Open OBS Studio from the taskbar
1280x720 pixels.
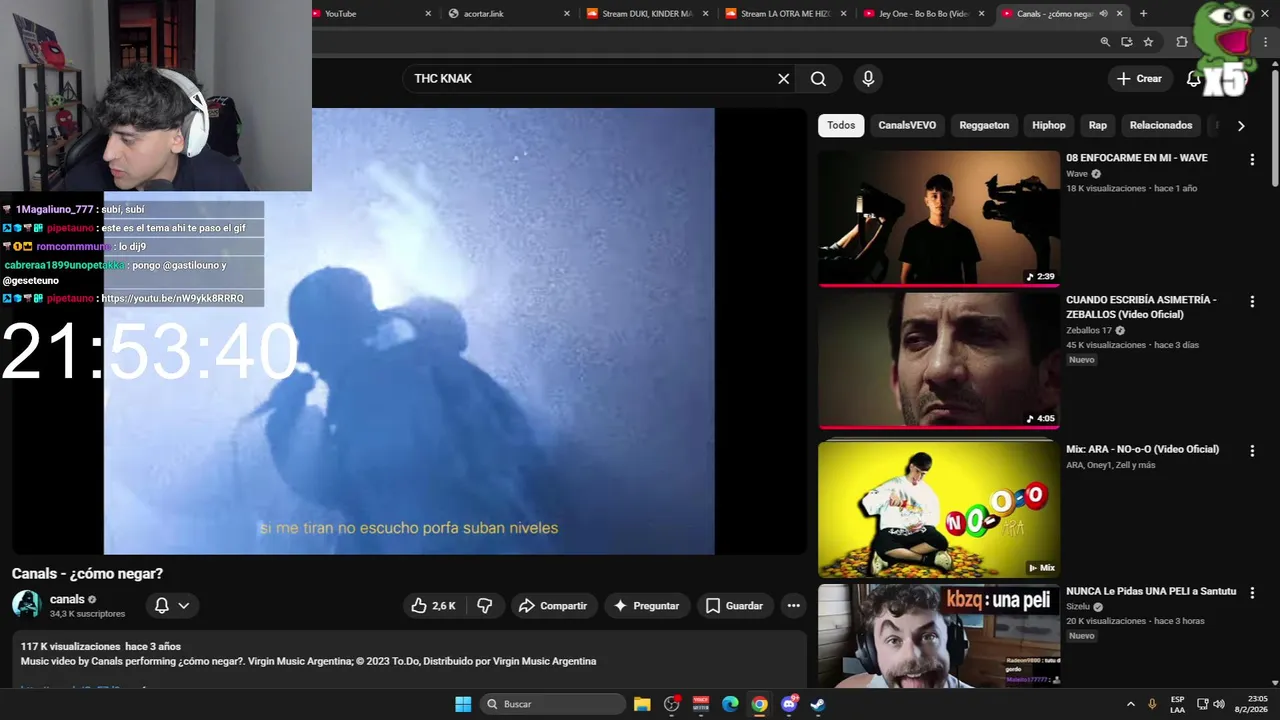pyautogui.click(x=672, y=704)
